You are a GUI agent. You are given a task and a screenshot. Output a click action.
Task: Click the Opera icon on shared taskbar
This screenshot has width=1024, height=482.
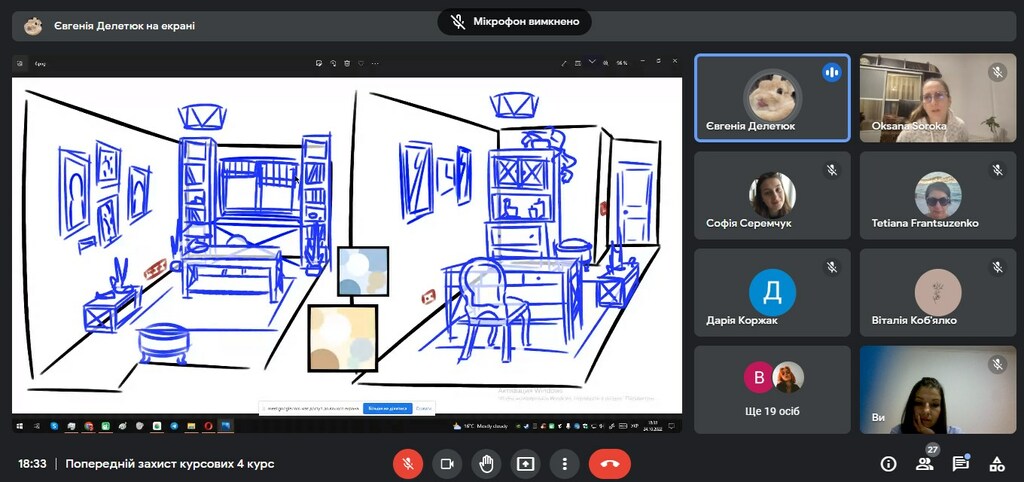tap(208, 426)
